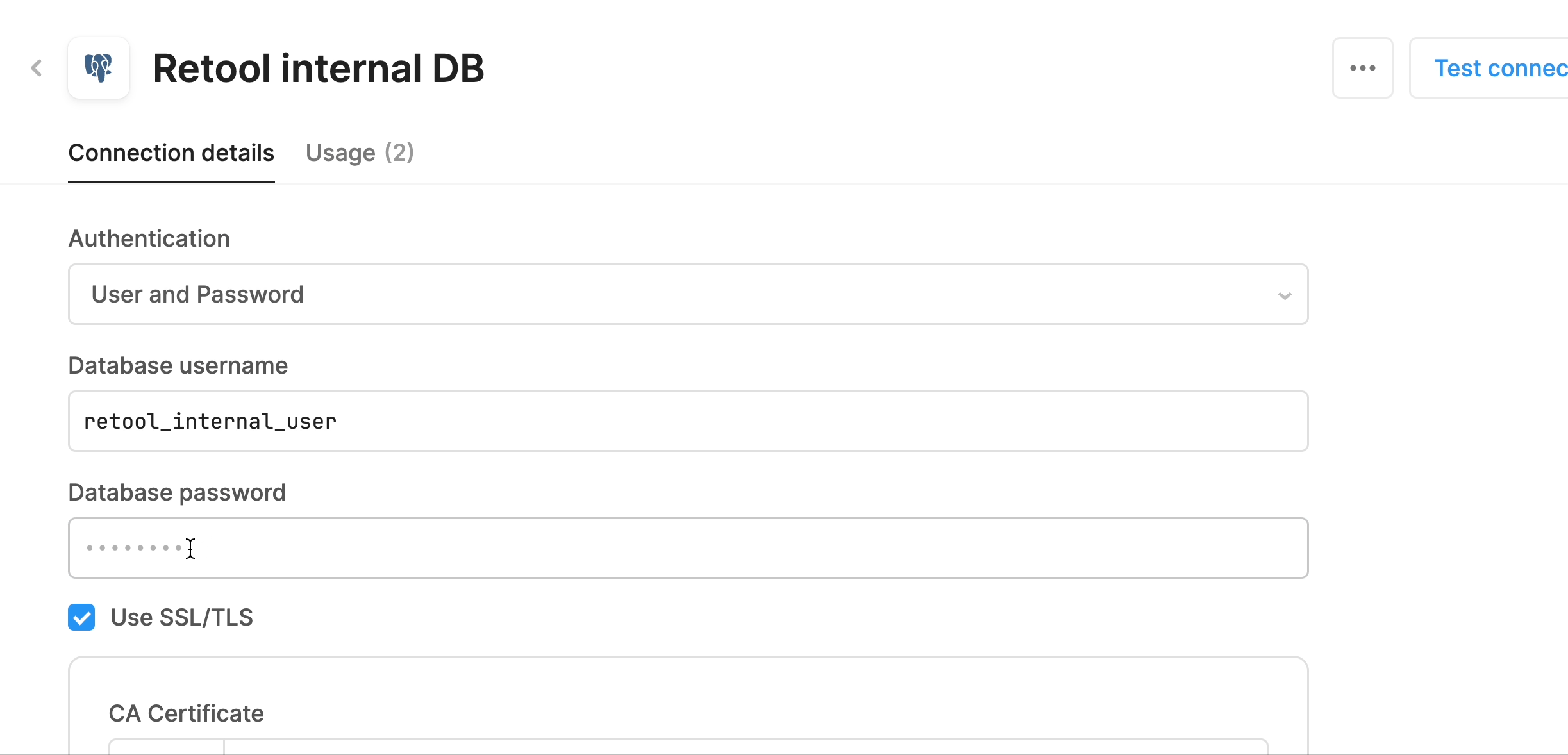Switch to the Connection details tab
Screen dimensions: 1568x755
point(171,153)
